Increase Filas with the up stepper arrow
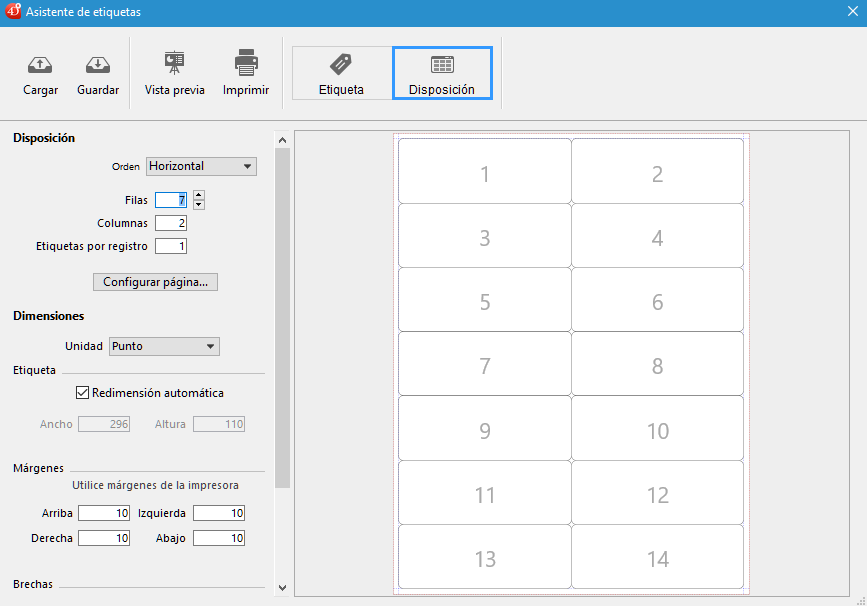 tap(199, 195)
